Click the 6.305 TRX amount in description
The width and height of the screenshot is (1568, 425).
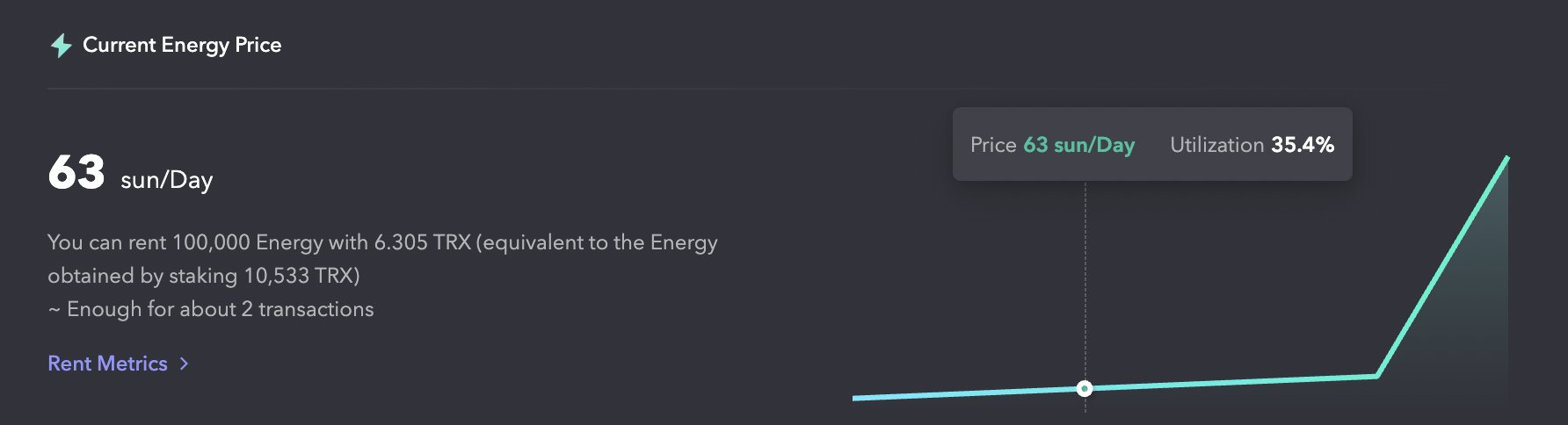pyautogui.click(x=422, y=242)
